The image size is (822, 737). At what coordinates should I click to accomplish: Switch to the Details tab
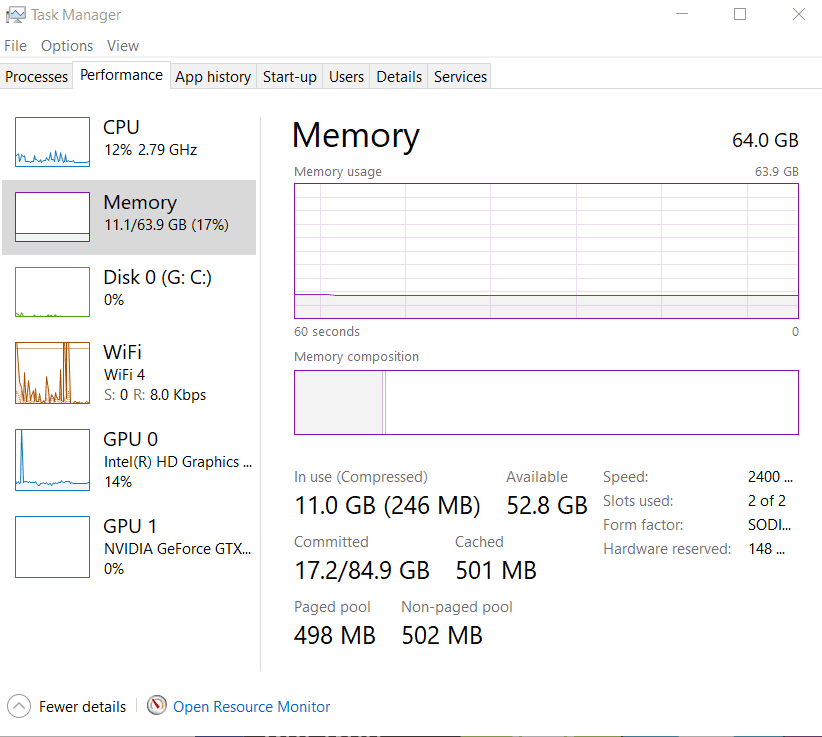click(399, 77)
